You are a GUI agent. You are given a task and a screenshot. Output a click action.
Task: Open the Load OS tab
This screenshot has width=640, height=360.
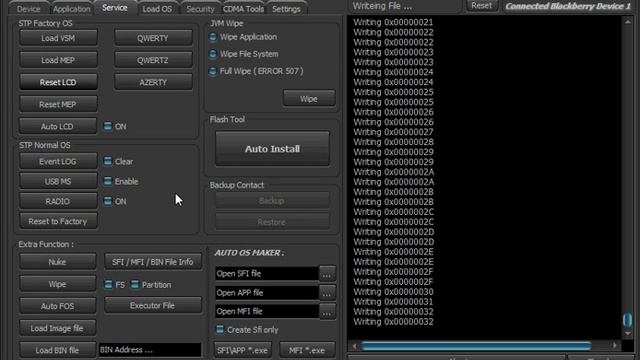coord(157,9)
